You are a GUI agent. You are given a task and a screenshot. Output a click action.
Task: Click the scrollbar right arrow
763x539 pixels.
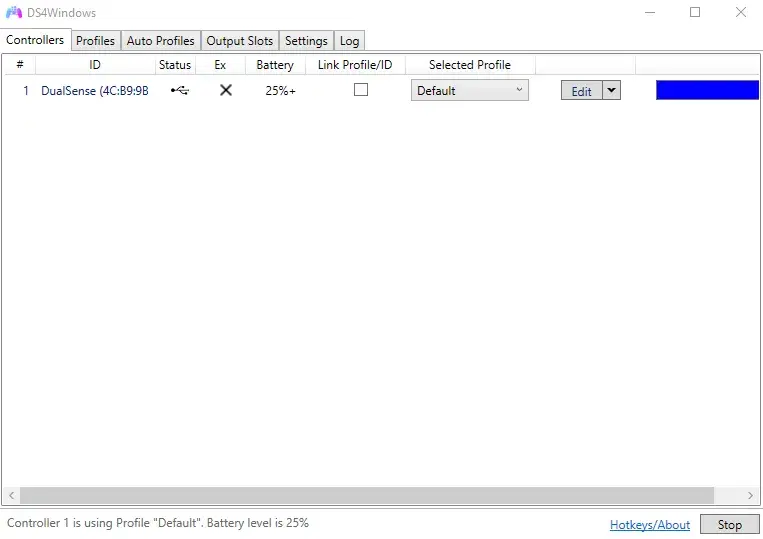pos(750,496)
